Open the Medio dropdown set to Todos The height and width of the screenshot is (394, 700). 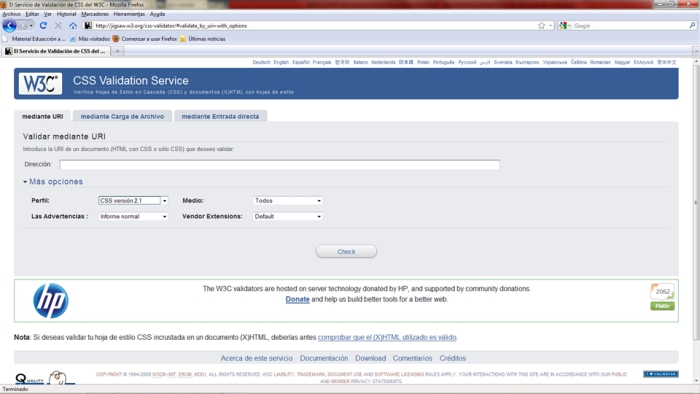tap(288, 201)
